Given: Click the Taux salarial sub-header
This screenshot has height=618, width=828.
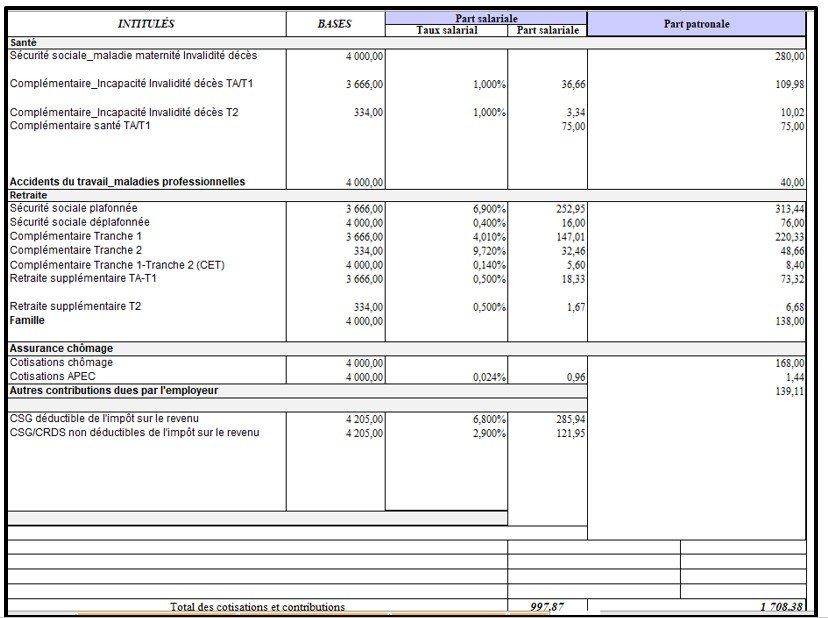Looking at the screenshot, I should [x=446, y=31].
